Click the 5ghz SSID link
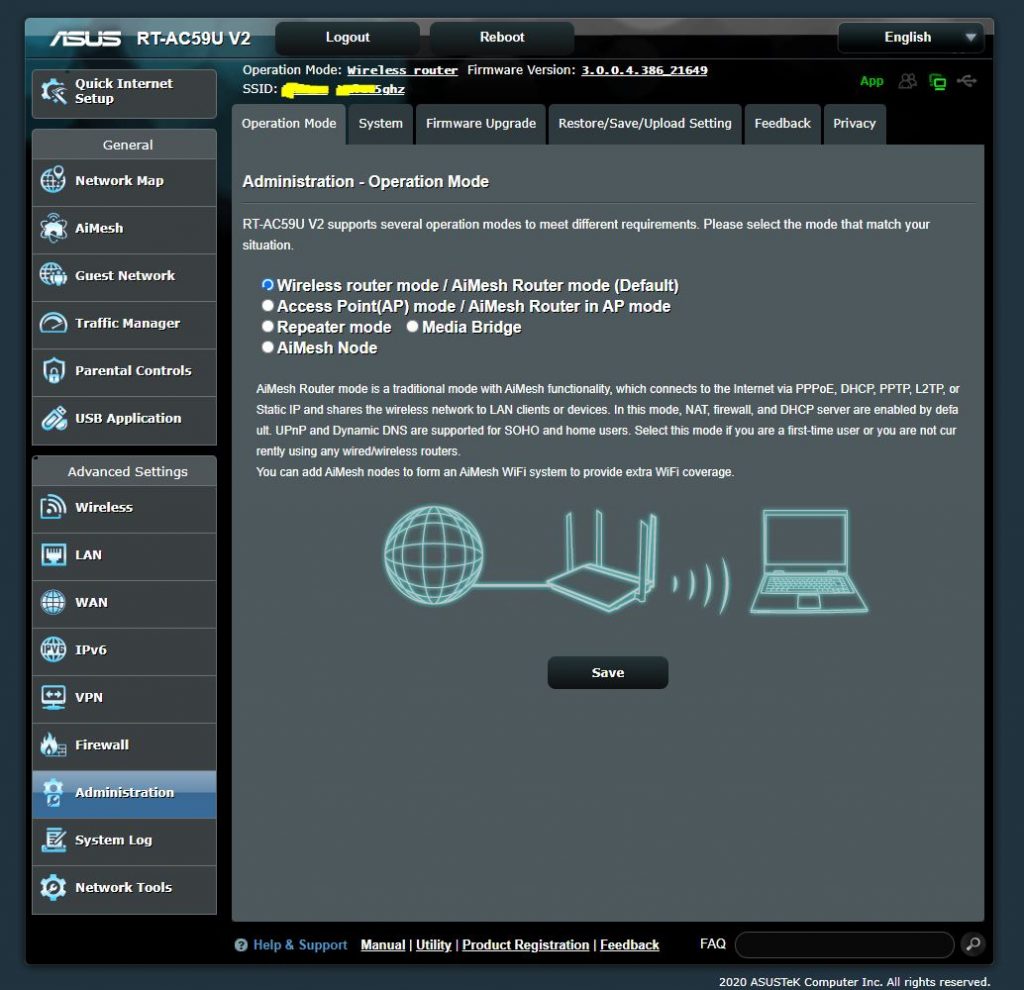Screen dimensions: 1024x990 pyautogui.click(x=370, y=89)
